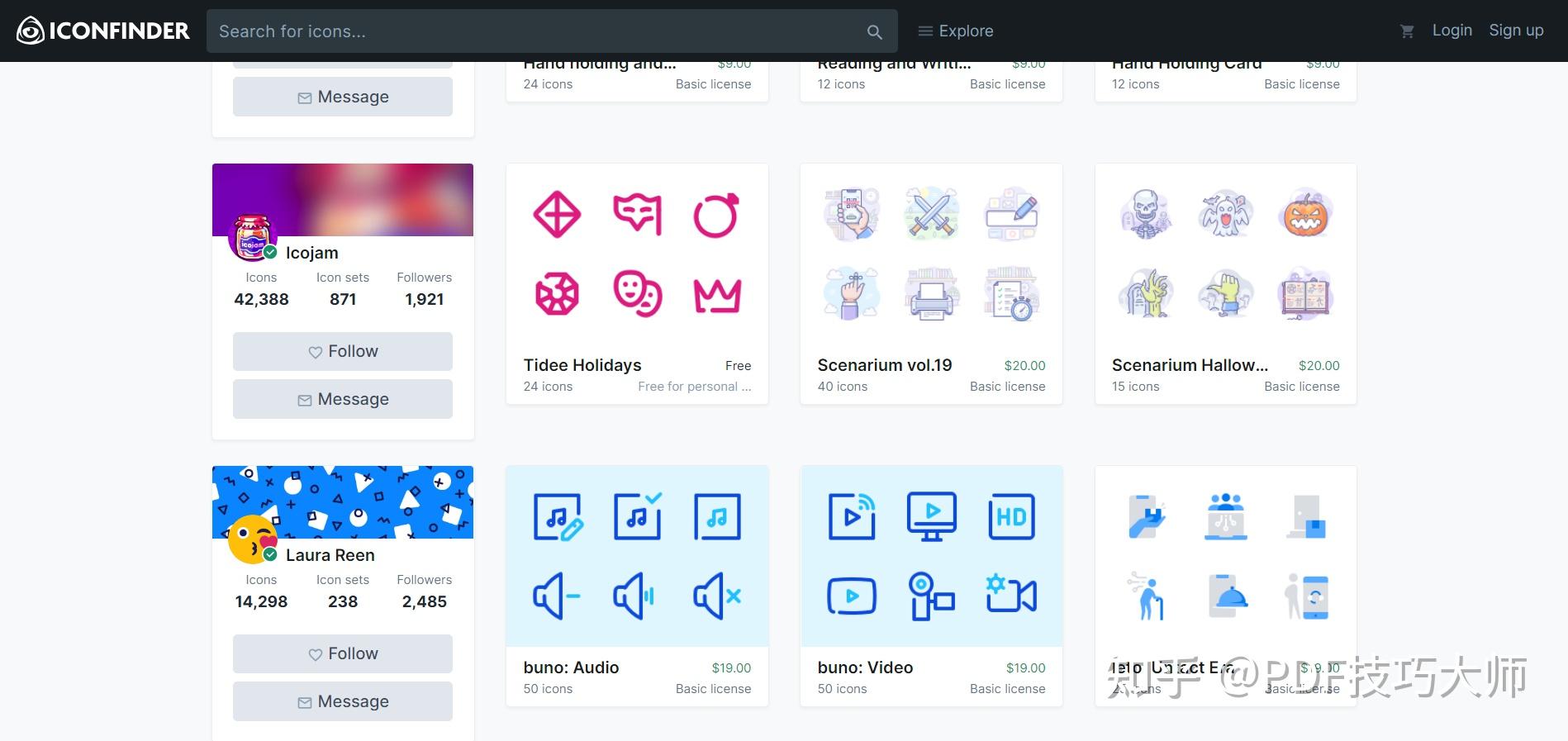Open the buno: Audio icon set title
1568x741 pixels.
[x=571, y=667]
